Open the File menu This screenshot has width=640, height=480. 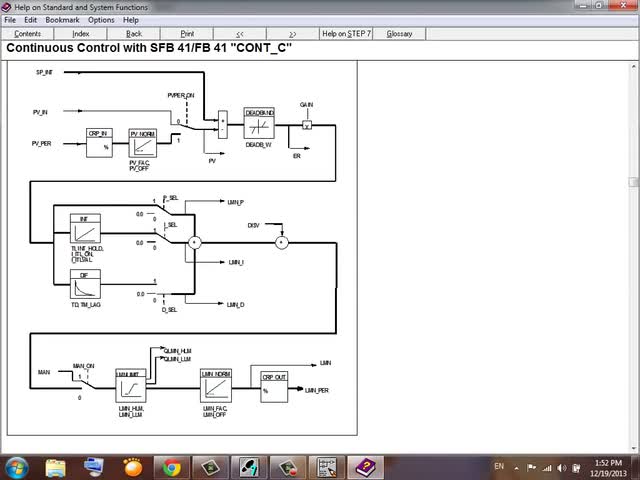click(10, 20)
